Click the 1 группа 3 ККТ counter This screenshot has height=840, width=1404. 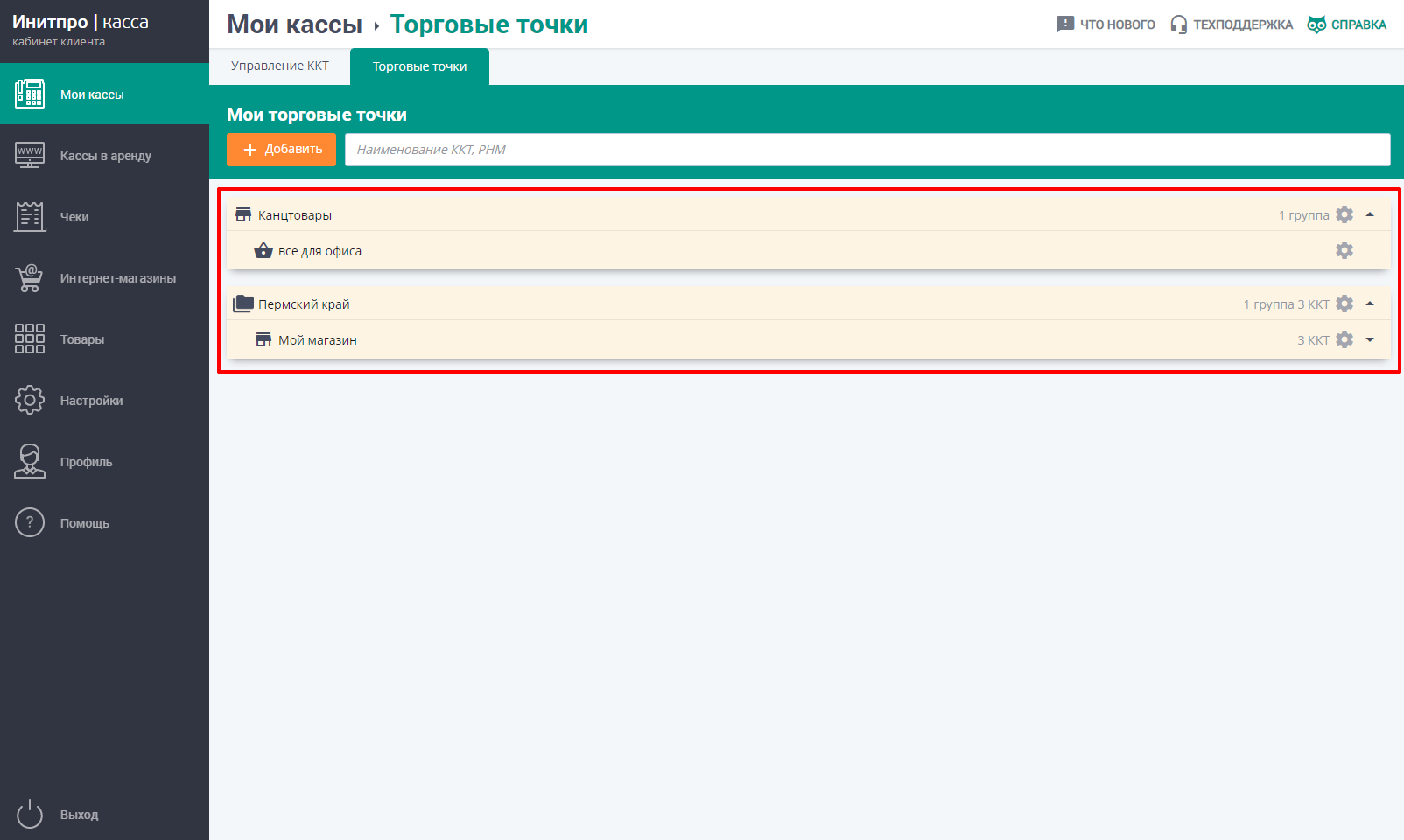(x=1286, y=304)
